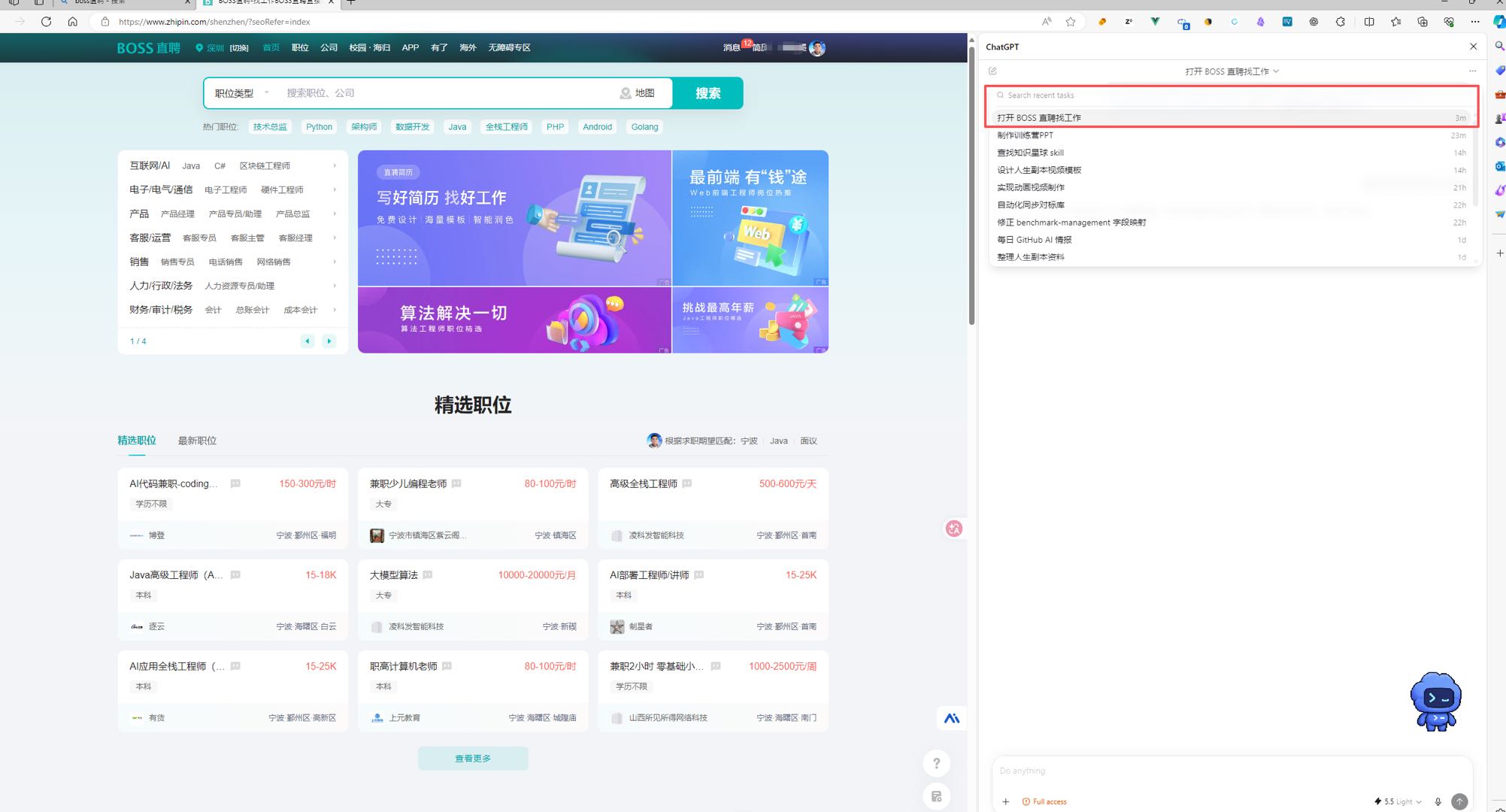Screen dimensions: 1506x812
Task: Switch to the 最新职位 tab
Action: click(197, 441)
